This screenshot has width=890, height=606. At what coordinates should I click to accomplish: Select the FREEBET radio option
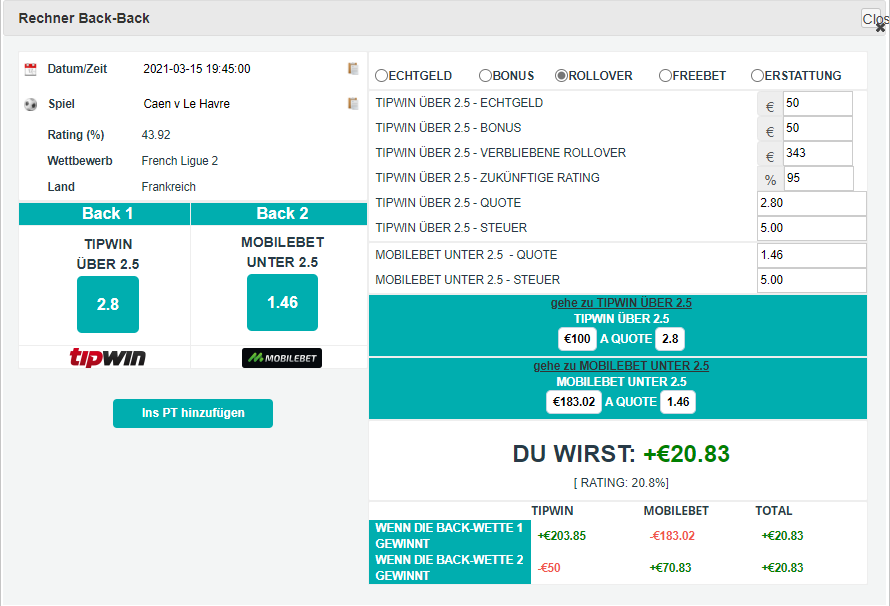pyautogui.click(x=665, y=75)
